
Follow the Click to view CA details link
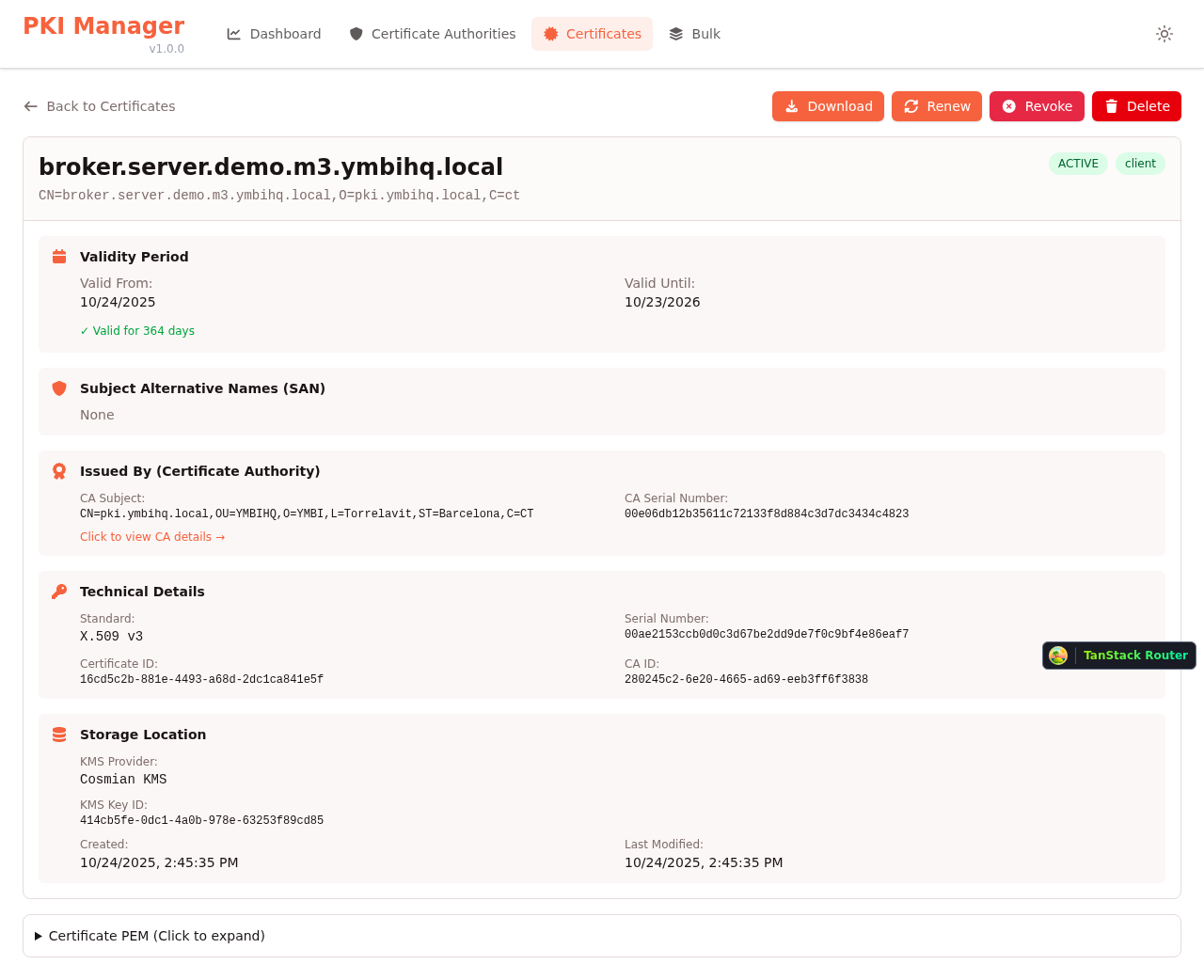(152, 537)
